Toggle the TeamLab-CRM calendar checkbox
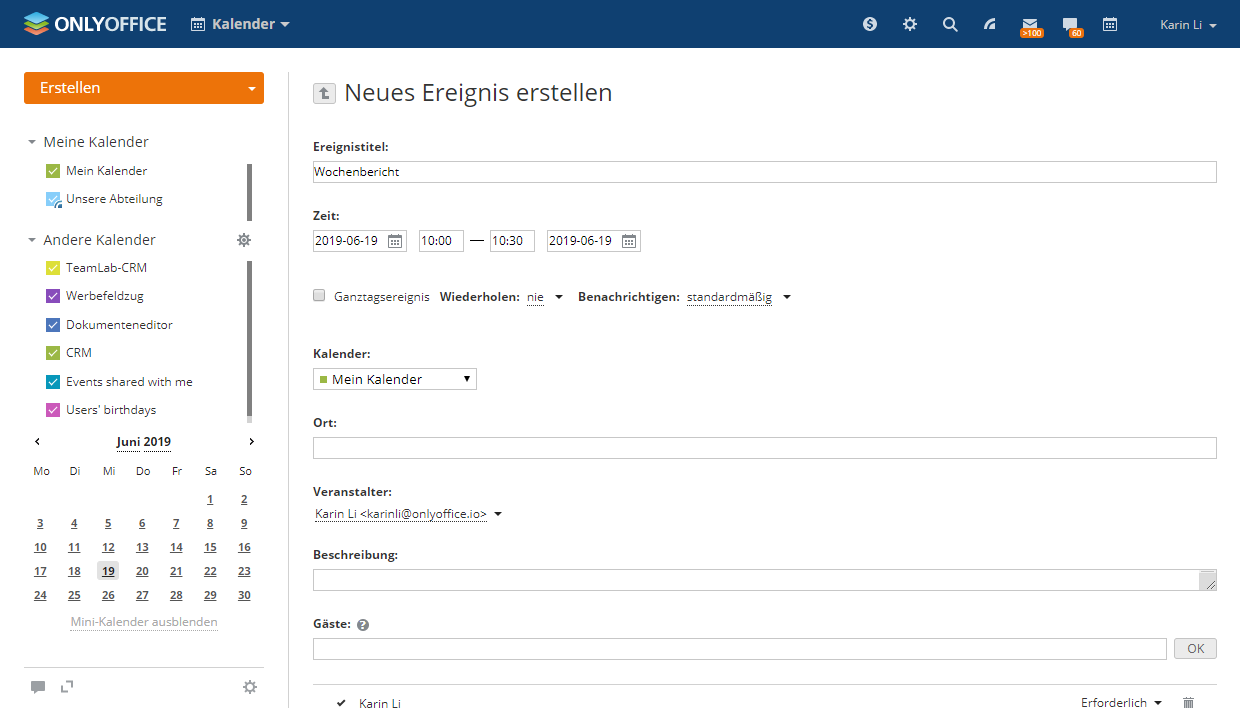The image size is (1240, 708). click(x=53, y=268)
